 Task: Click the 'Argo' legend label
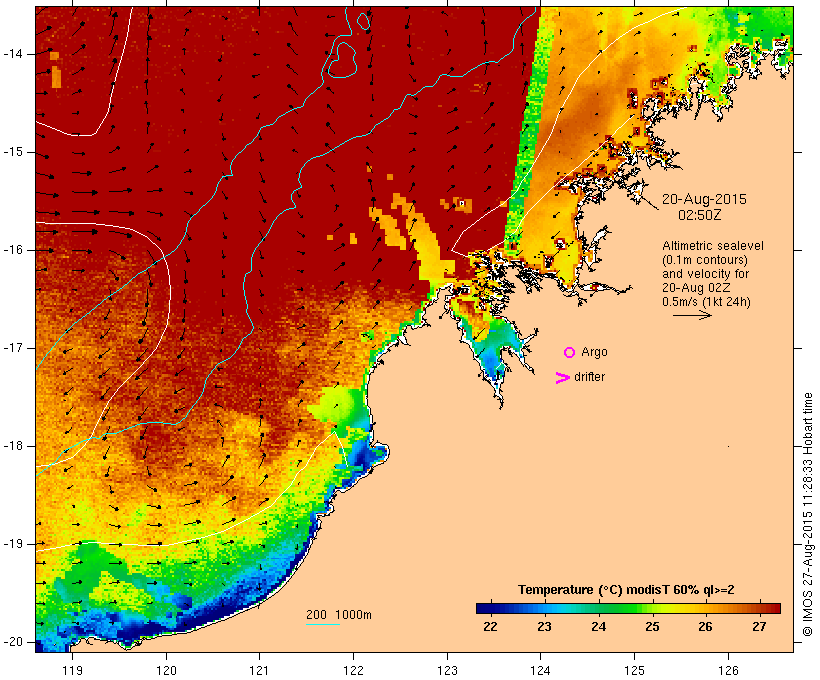point(594,352)
